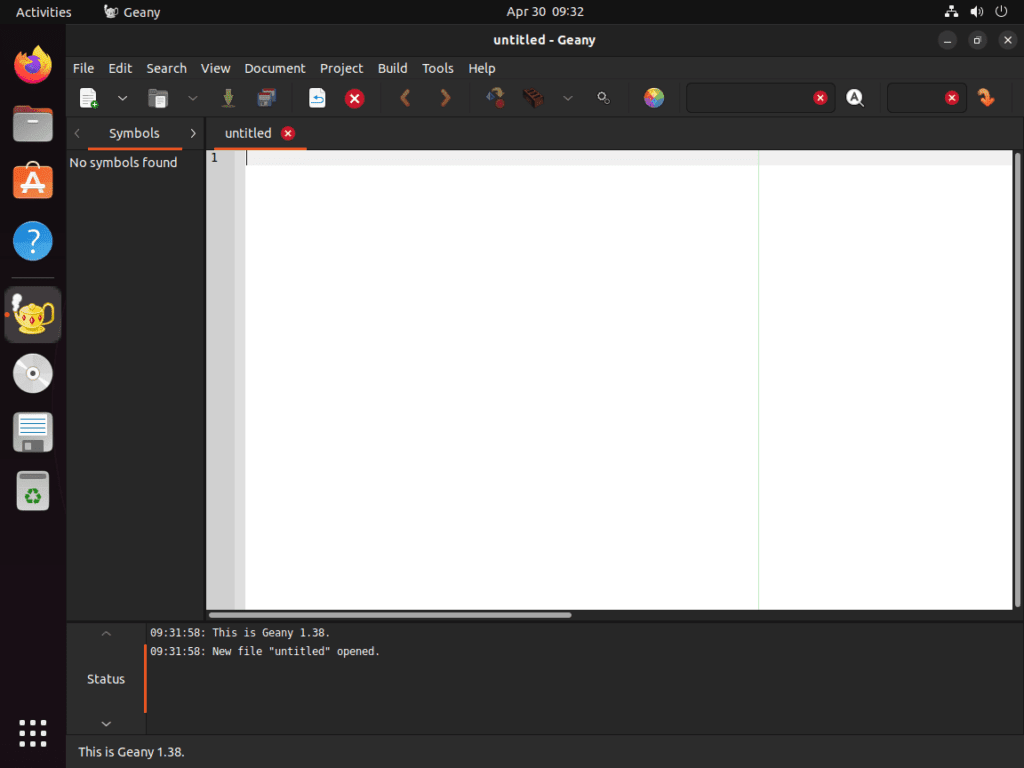This screenshot has width=1024, height=768.
Task: Open Firefox from the Ubuntu dock
Action: (33, 66)
